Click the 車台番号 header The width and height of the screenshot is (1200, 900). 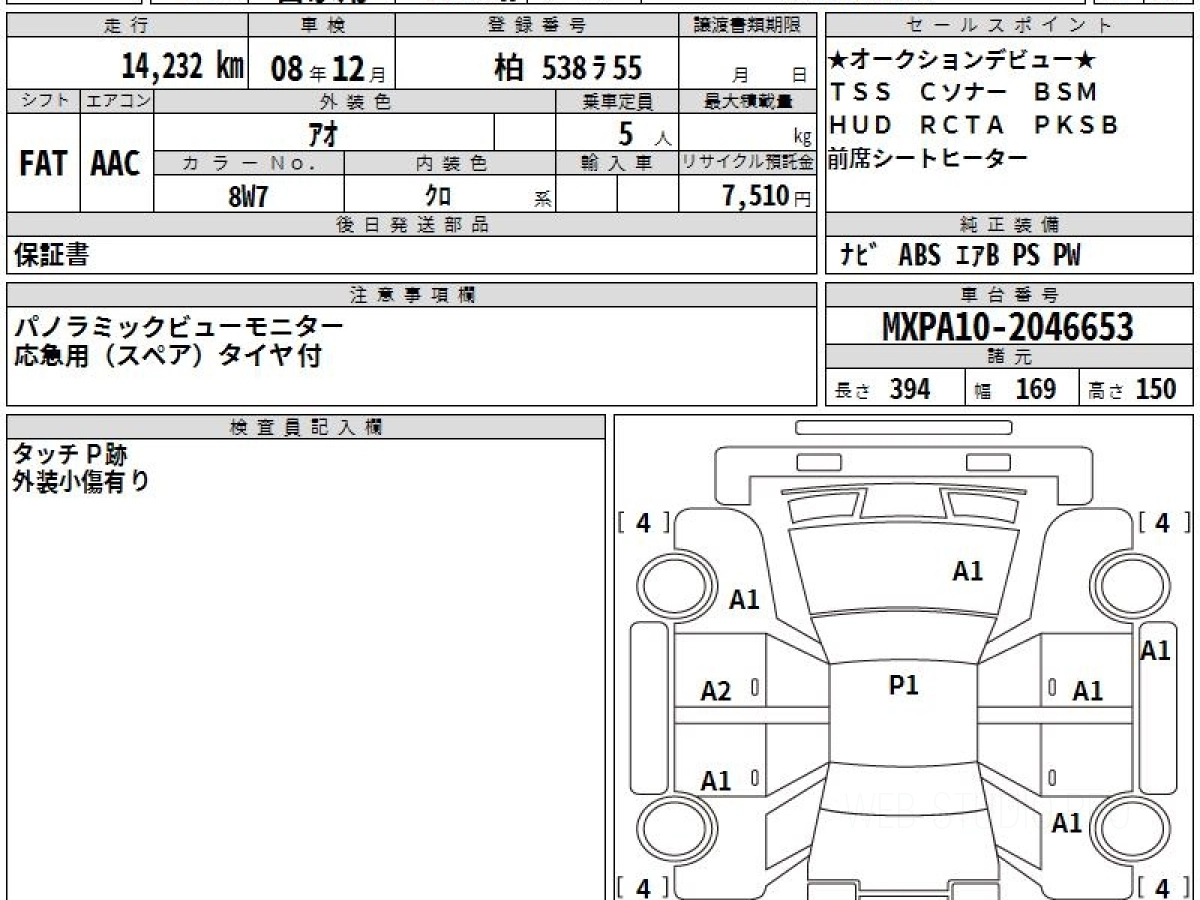(x=1009, y=295)
